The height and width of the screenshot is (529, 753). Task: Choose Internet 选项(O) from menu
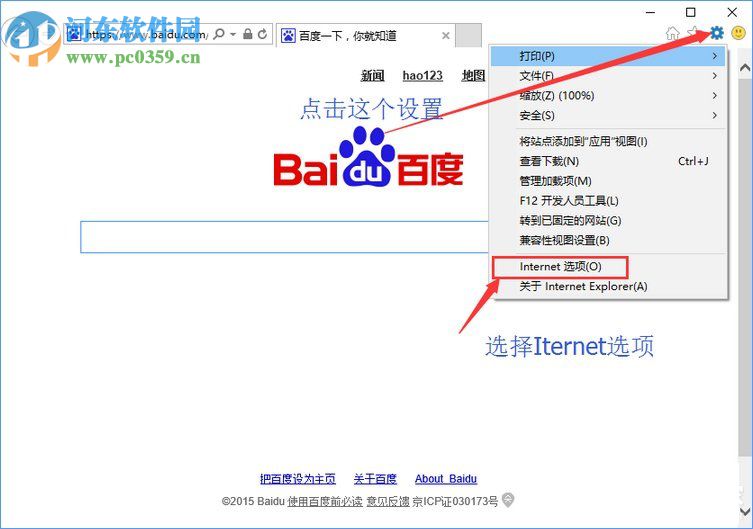608,267
